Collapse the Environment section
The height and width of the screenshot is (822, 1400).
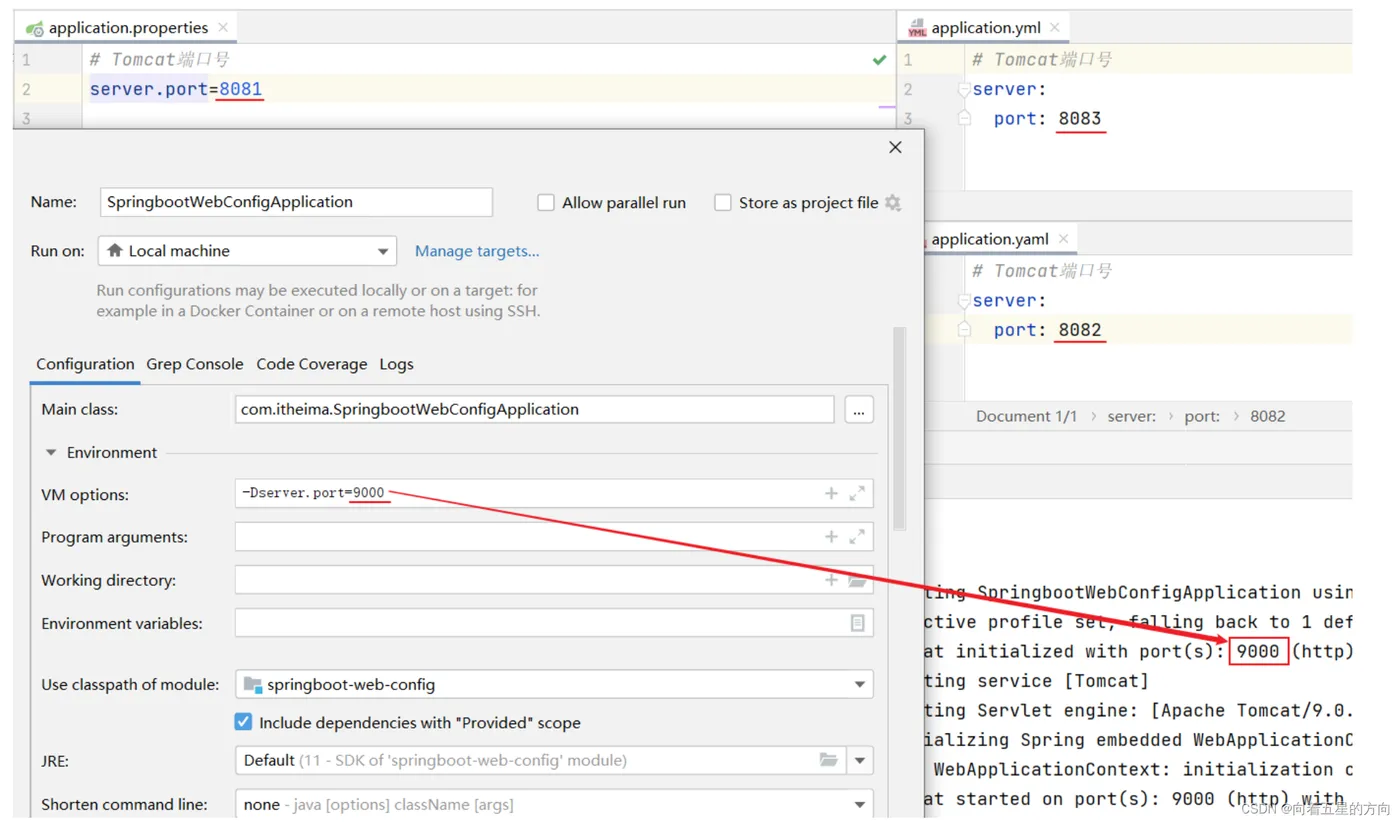pyautogui.click(x=51, y=453)
